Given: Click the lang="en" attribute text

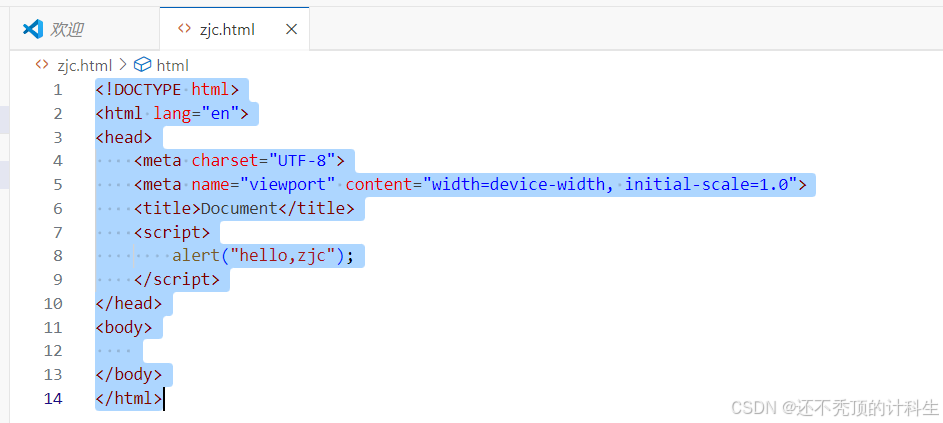Looking at the screenshot, I should (196, 114).
